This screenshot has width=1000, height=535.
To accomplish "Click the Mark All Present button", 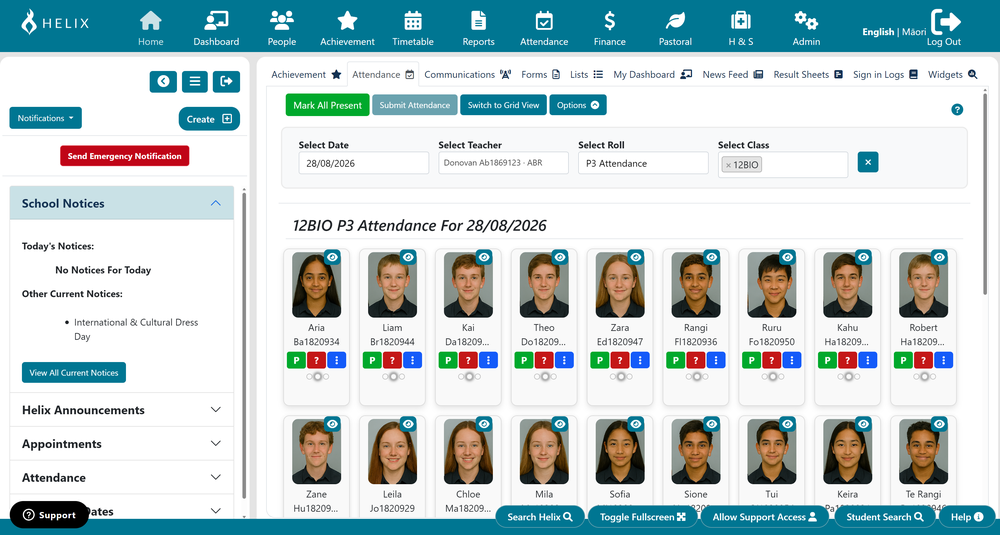I will (x=327, y=105).
